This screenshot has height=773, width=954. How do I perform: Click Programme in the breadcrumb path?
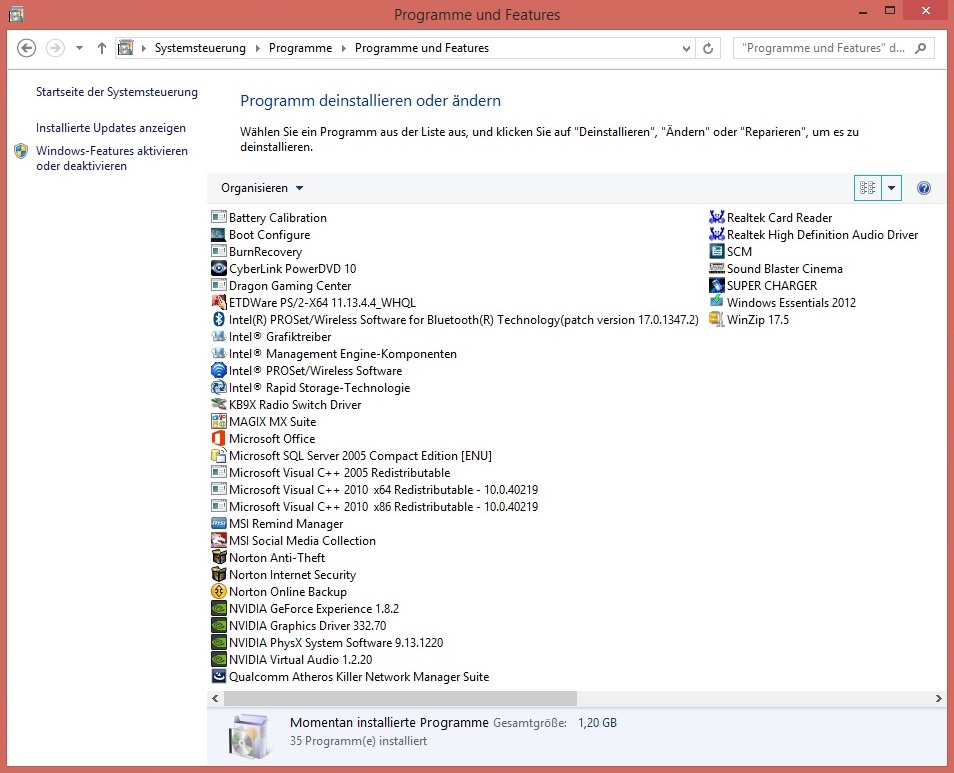click(x=301, y=48)
